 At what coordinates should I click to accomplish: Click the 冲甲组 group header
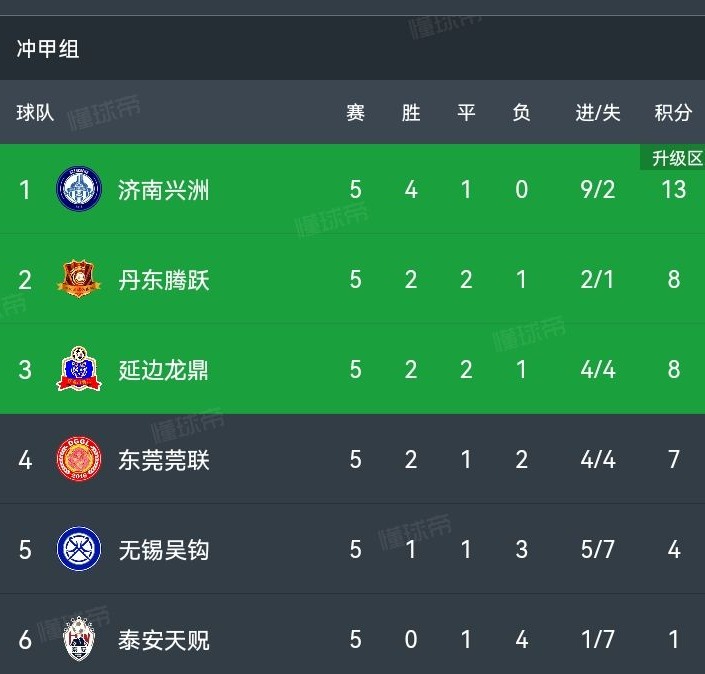tap(48, 49)
